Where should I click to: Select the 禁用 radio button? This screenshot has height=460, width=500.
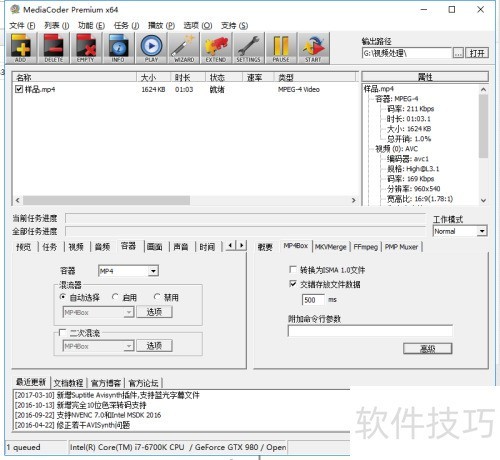pyautogui.click(x=157, y=296)
